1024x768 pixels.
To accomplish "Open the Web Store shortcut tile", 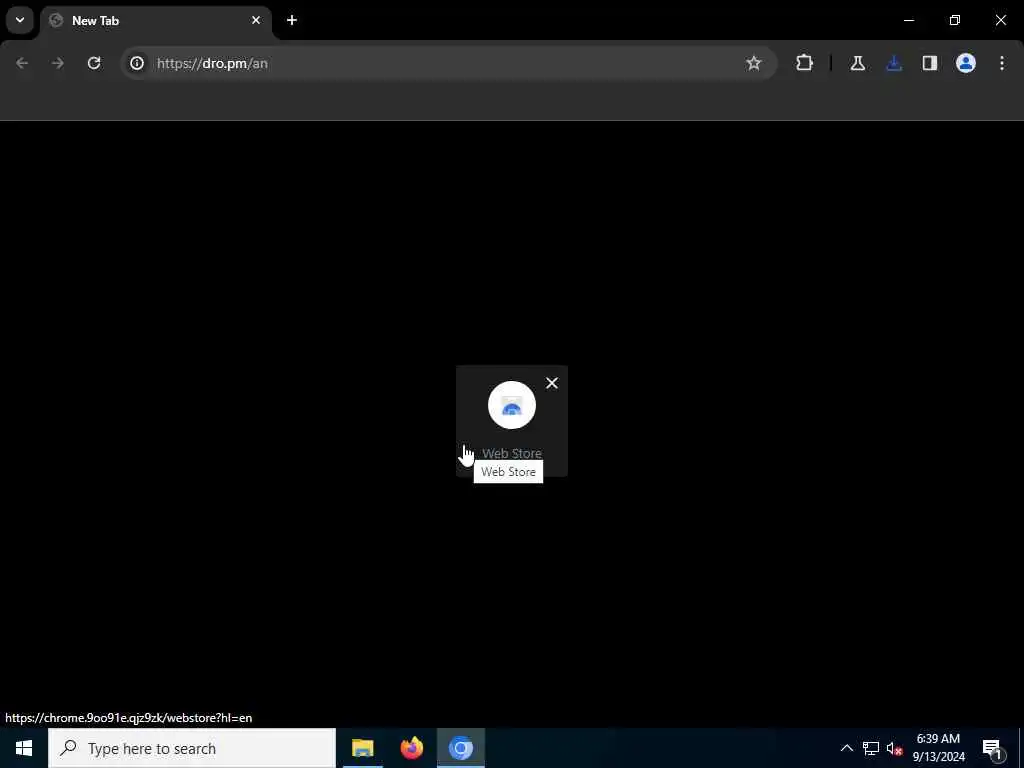I will [x=512, y=421].
